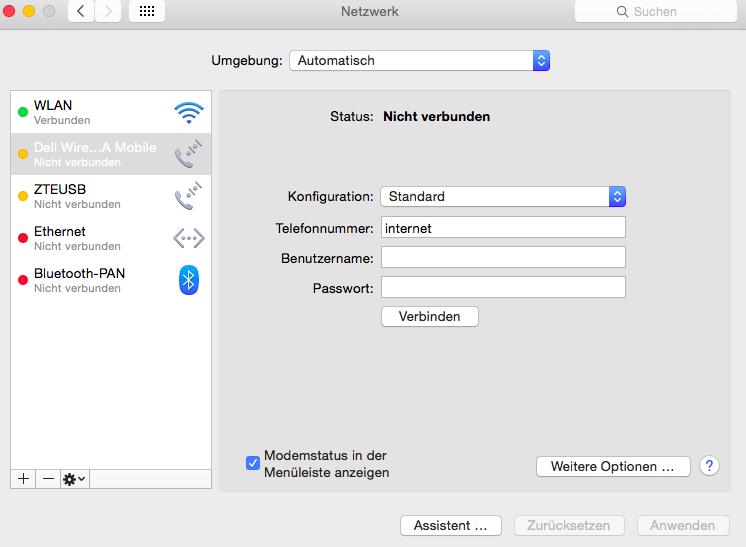Viewport: 746px width, 547px height.
Task: Launch the Assistent button
Action: (450, 525)
